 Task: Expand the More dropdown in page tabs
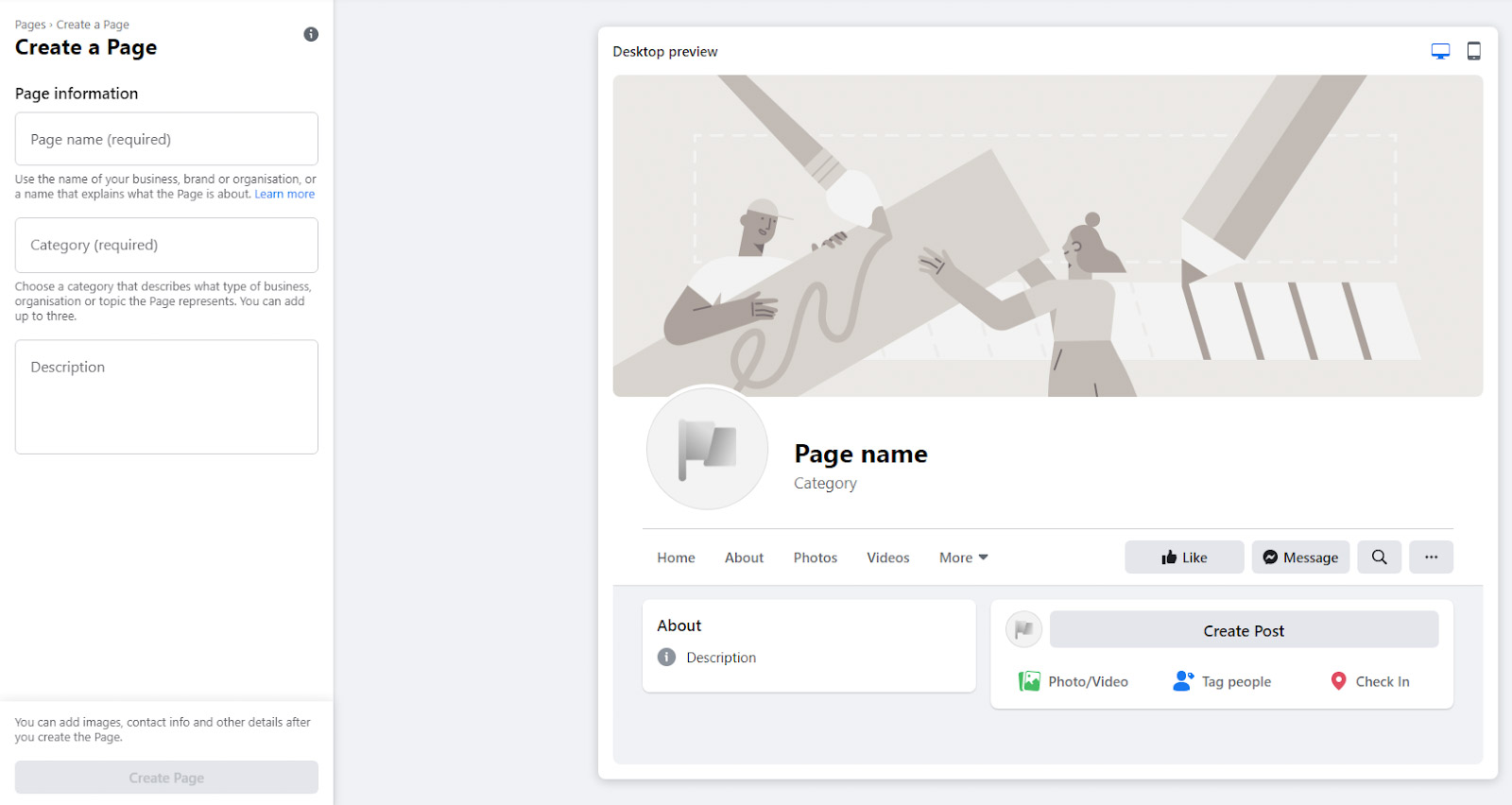tap(964, 557)
